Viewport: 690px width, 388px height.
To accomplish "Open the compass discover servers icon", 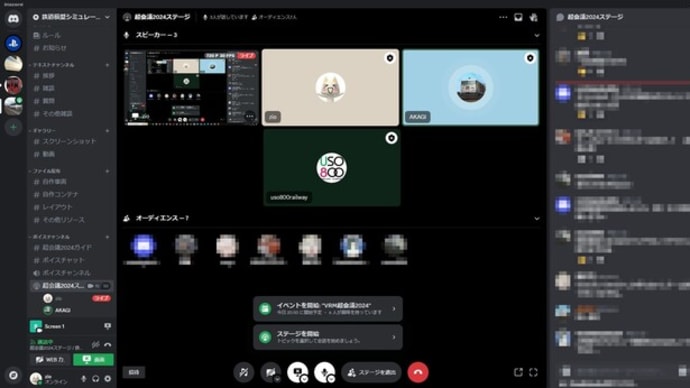I will (13, 375).
